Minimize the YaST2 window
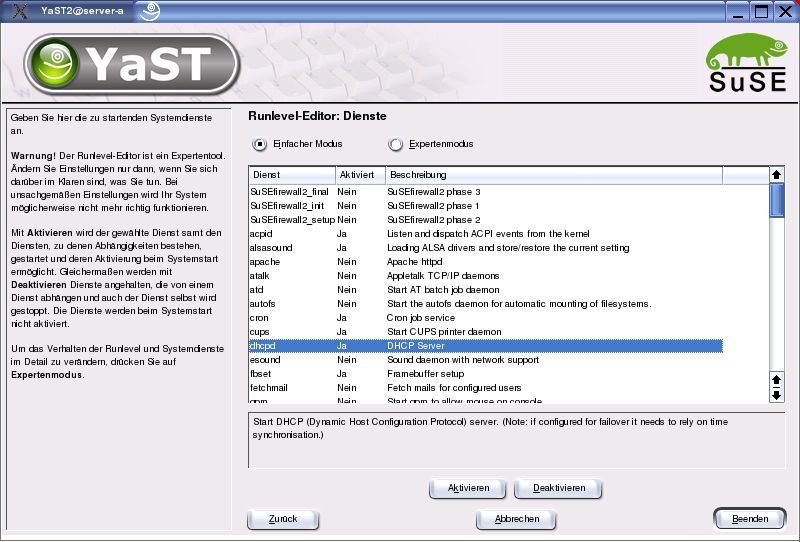 (x=737, y=11)
